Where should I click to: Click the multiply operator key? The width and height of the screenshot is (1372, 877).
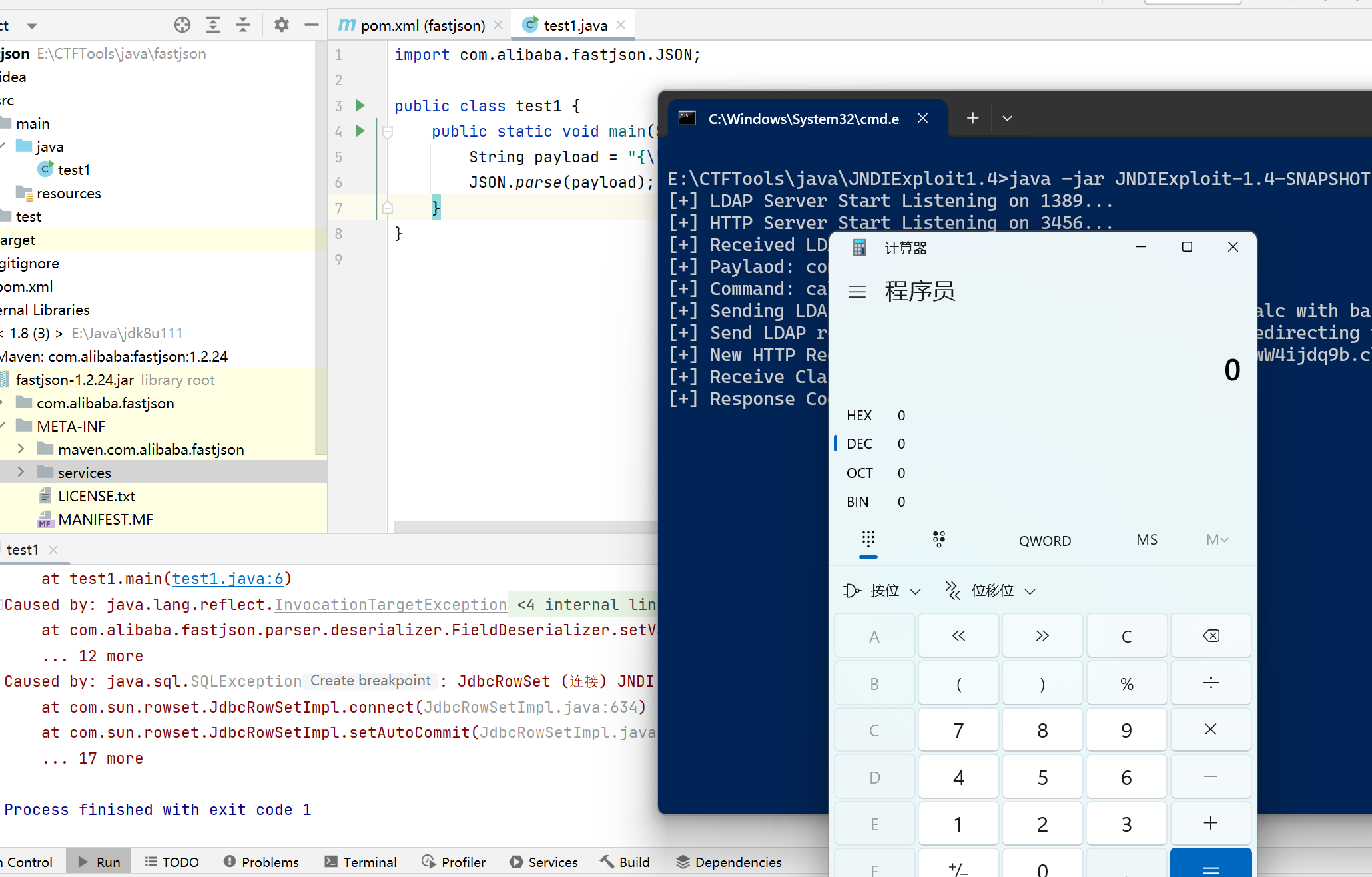[x=1211, y=730]
